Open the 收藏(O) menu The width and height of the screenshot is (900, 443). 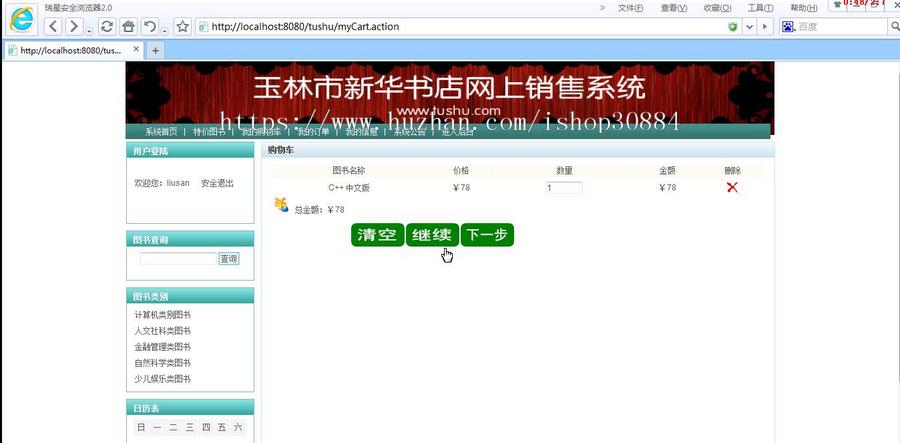717,8
